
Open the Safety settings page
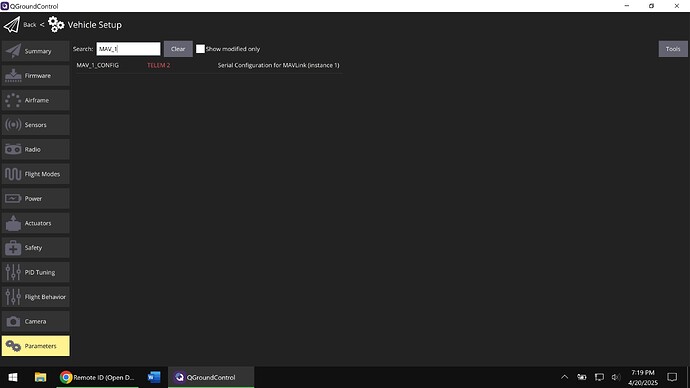pos(36,248)
